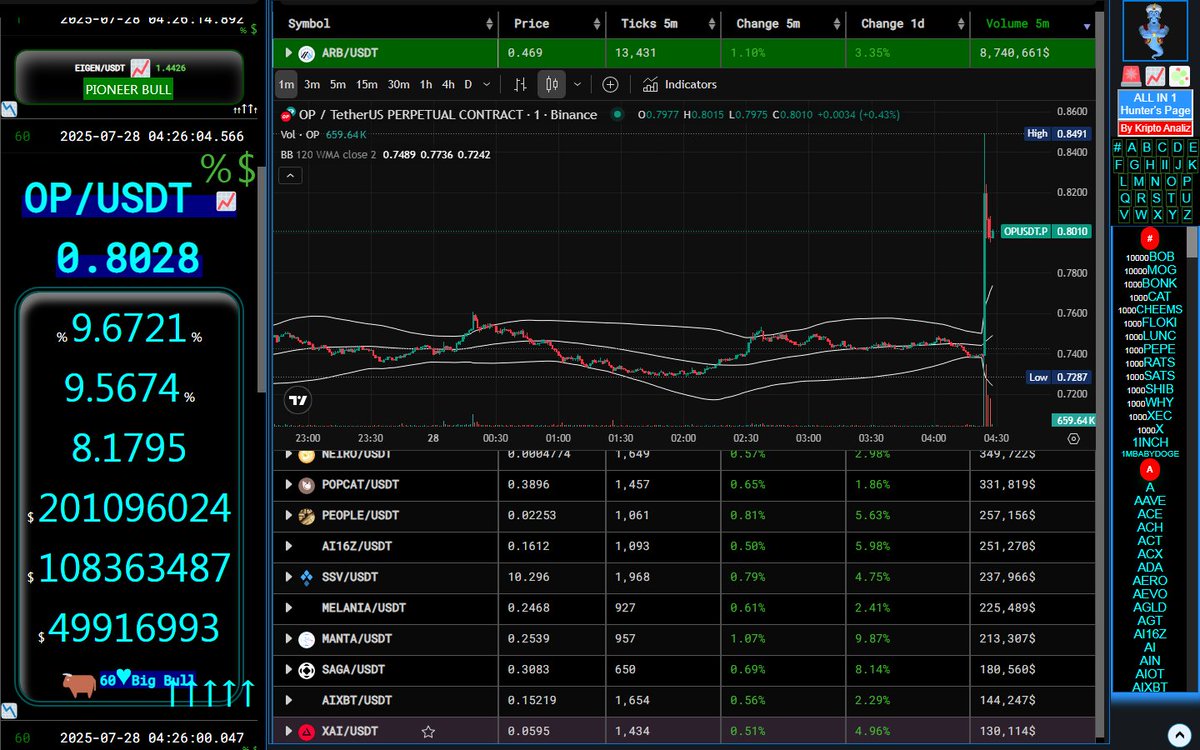Click the green bubbles heatmap icon
The width and height of the screenshot is (1200, 750).
1181,76
